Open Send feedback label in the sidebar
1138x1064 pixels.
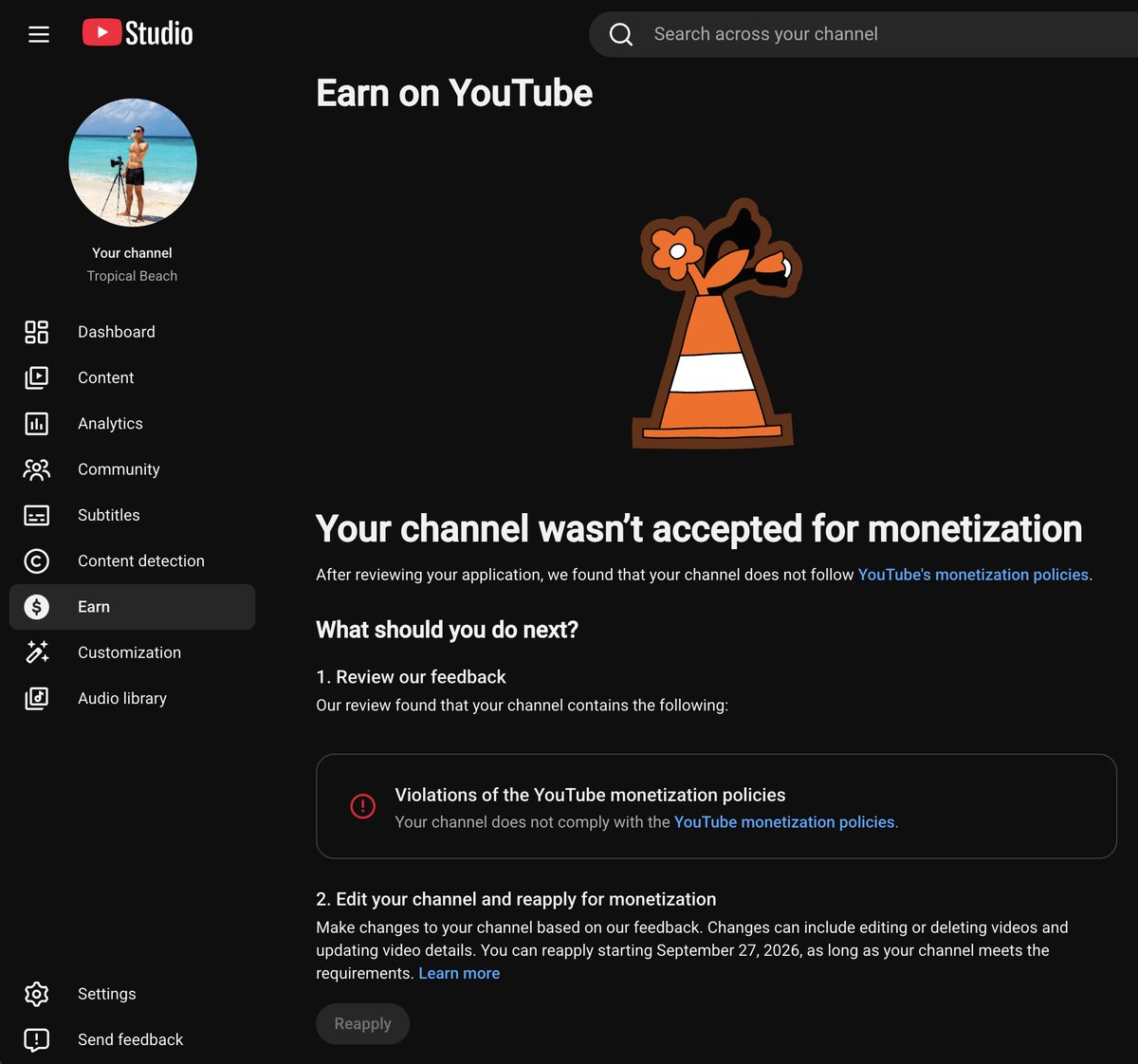[131, 1039]
